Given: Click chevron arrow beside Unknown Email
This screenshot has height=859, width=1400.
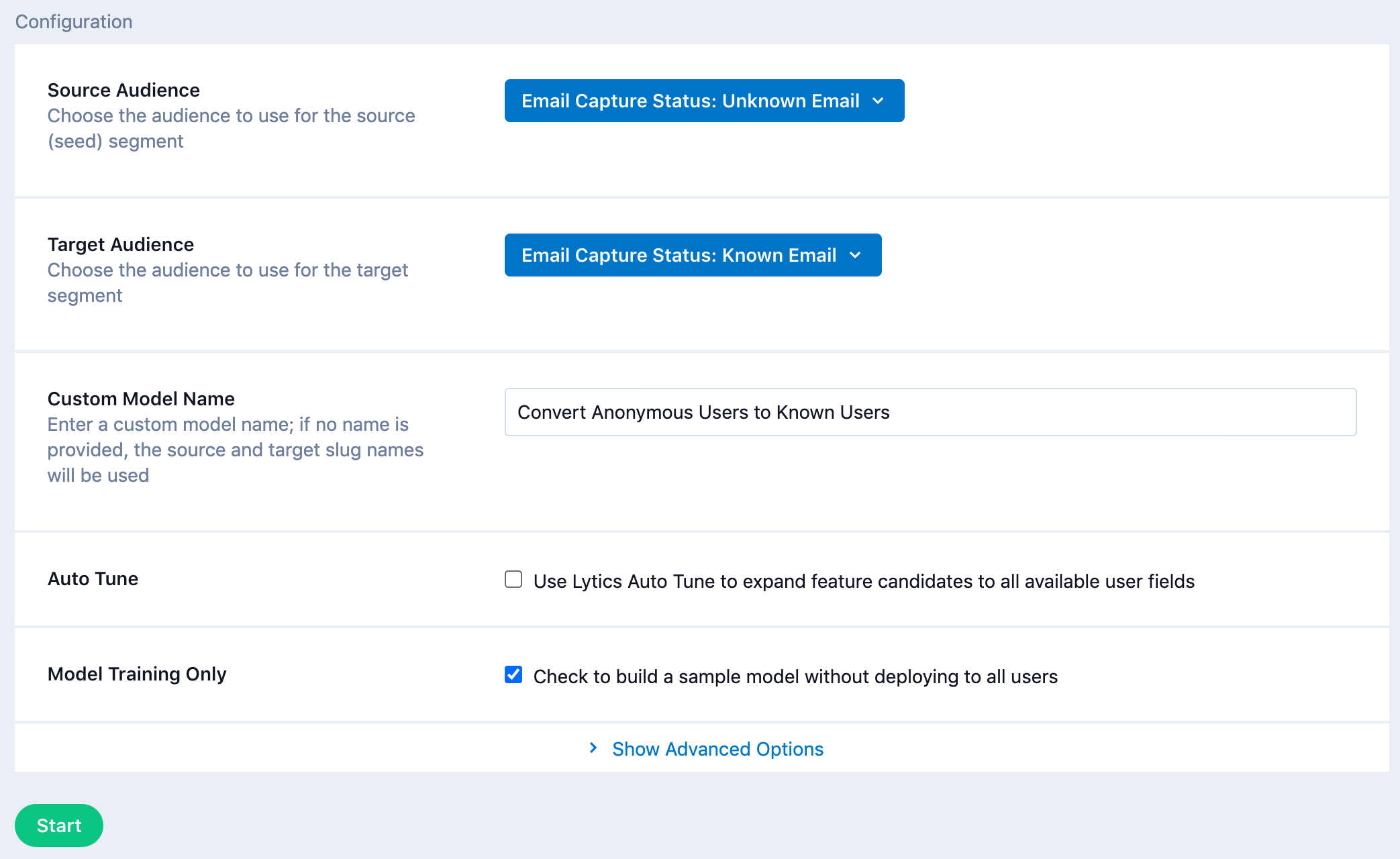Looking at the screenshot, I should pyautogui.click(x=878, y=101).
